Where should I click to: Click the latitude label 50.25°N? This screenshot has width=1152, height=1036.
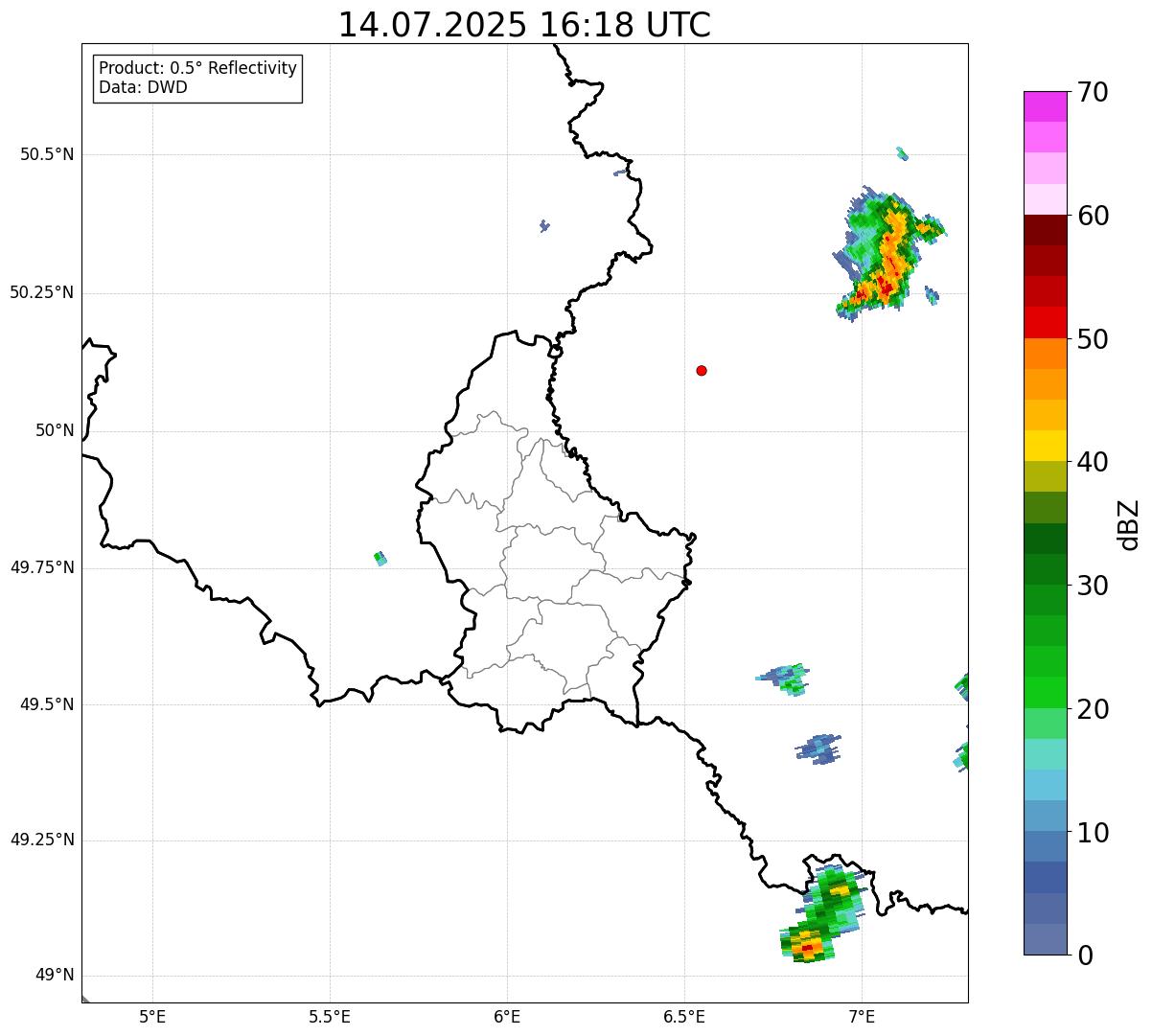point(41,292)
